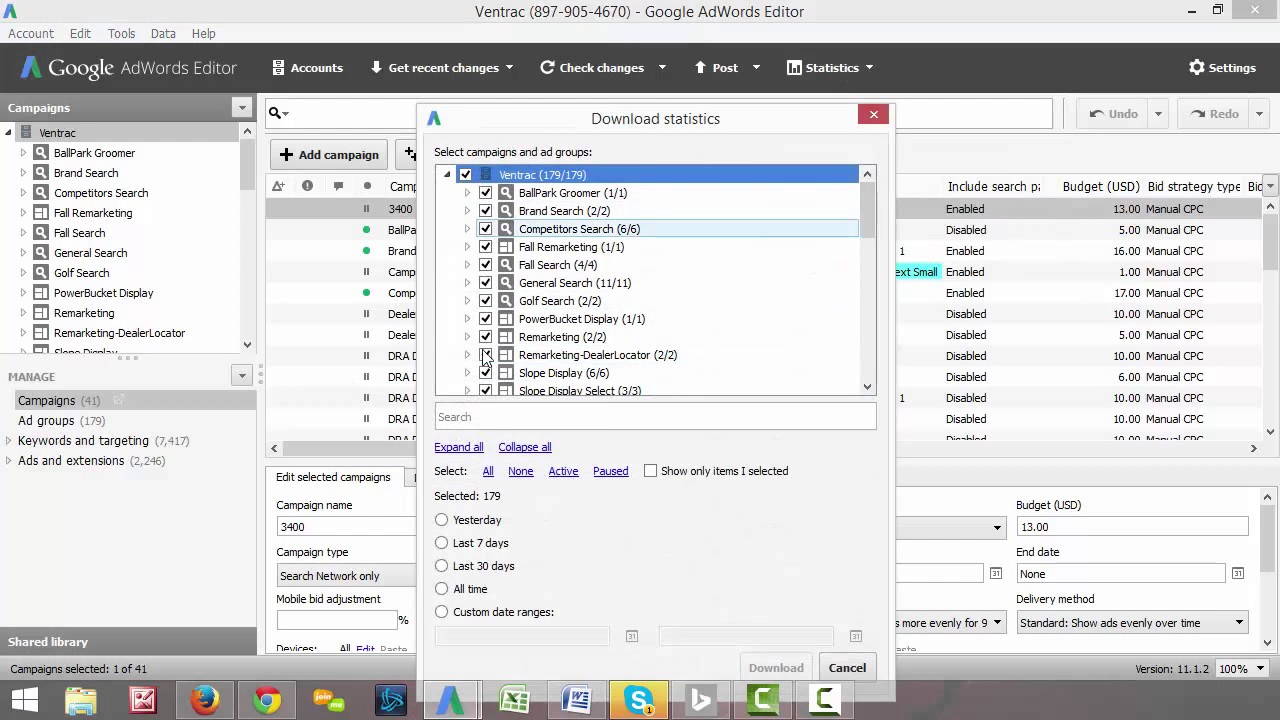The width and height of the screenshot is (1280, 720).
Task: Open Settings gear in toolbar
Action: [1222, 68]
